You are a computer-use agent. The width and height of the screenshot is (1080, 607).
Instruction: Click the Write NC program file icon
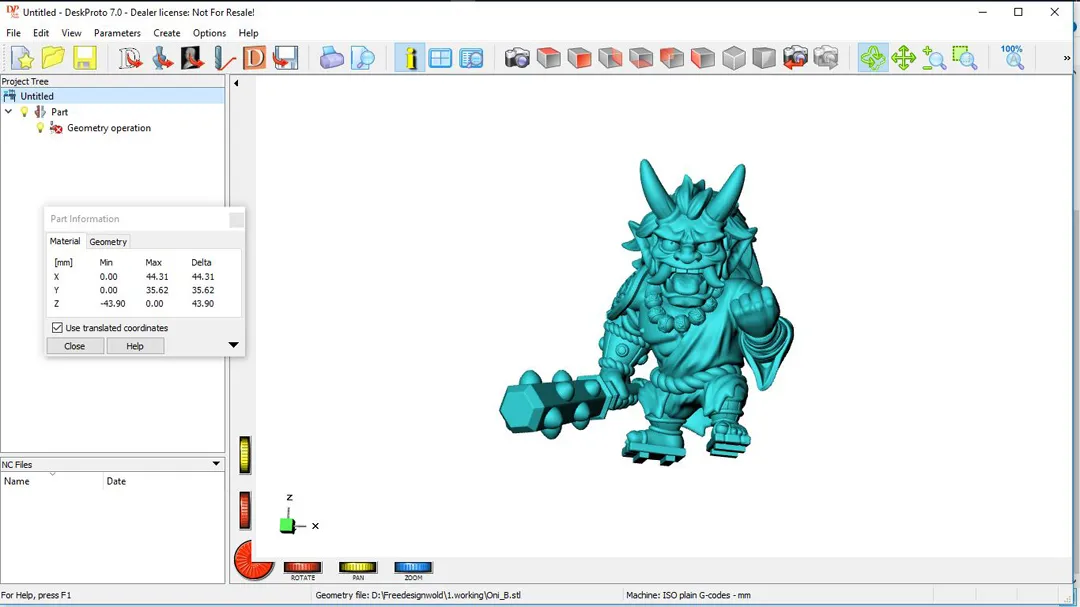click(x=285, y=58)
